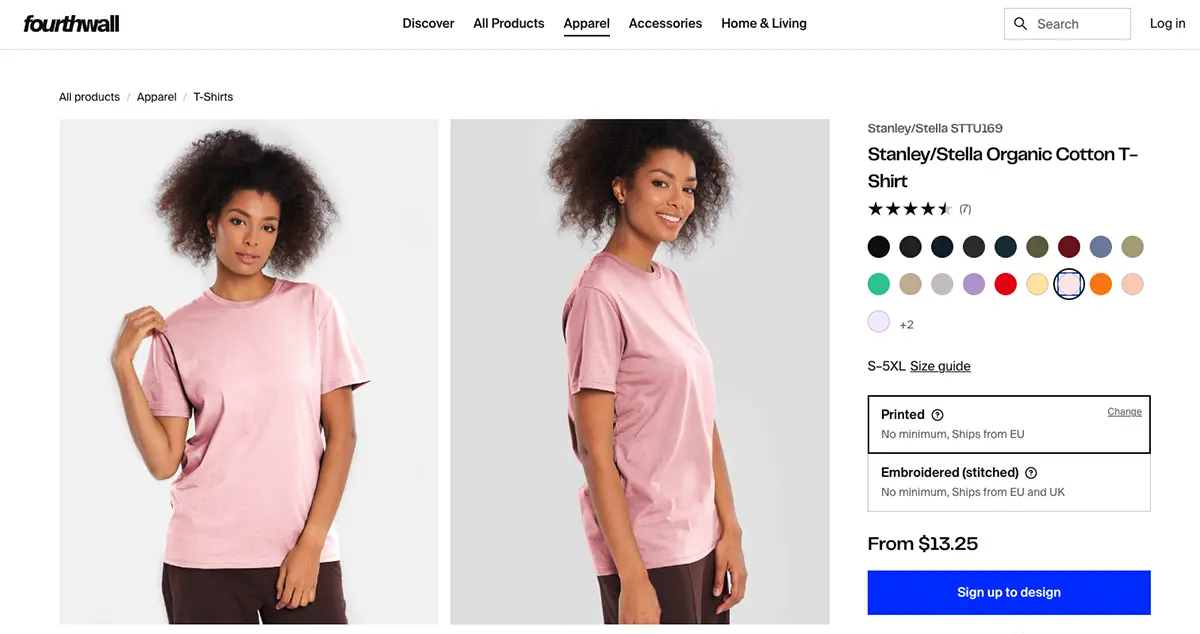Click the fourthwall logo

point(71,23)
